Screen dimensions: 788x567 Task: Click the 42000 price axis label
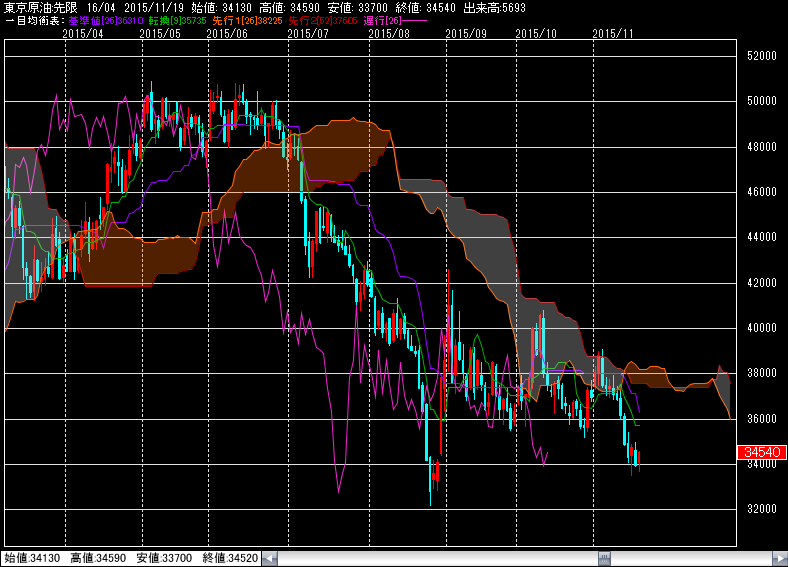(x=762, y=282)
